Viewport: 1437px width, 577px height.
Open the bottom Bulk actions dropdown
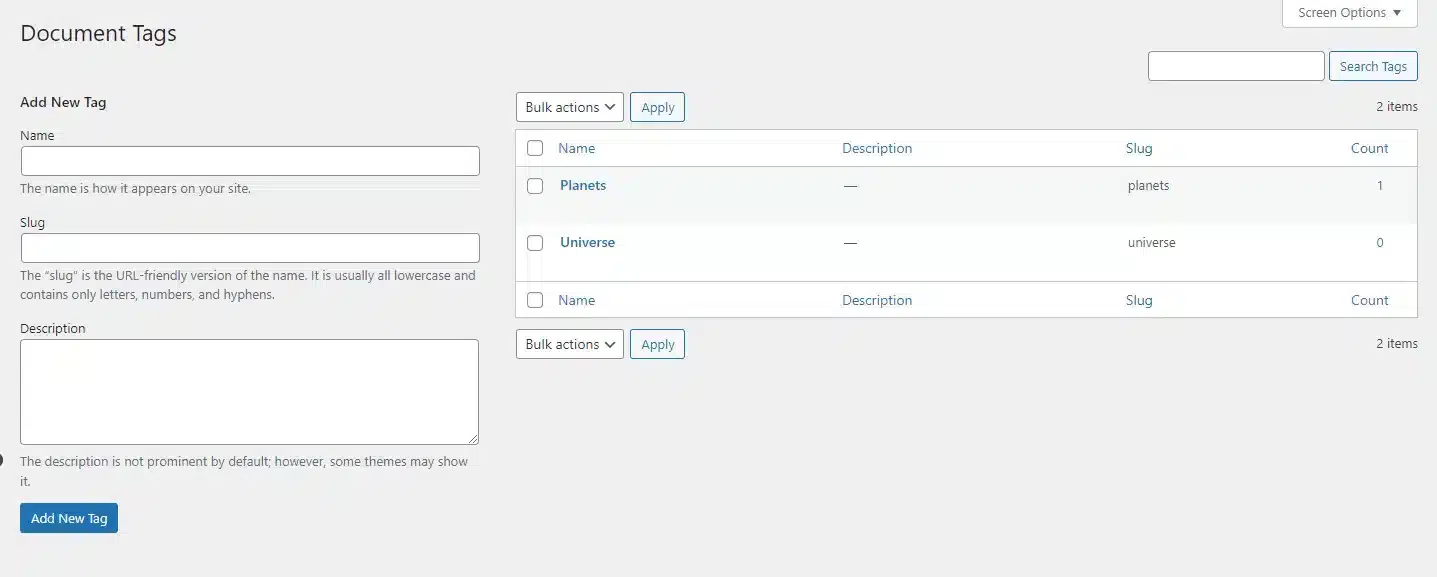[570, 344]
